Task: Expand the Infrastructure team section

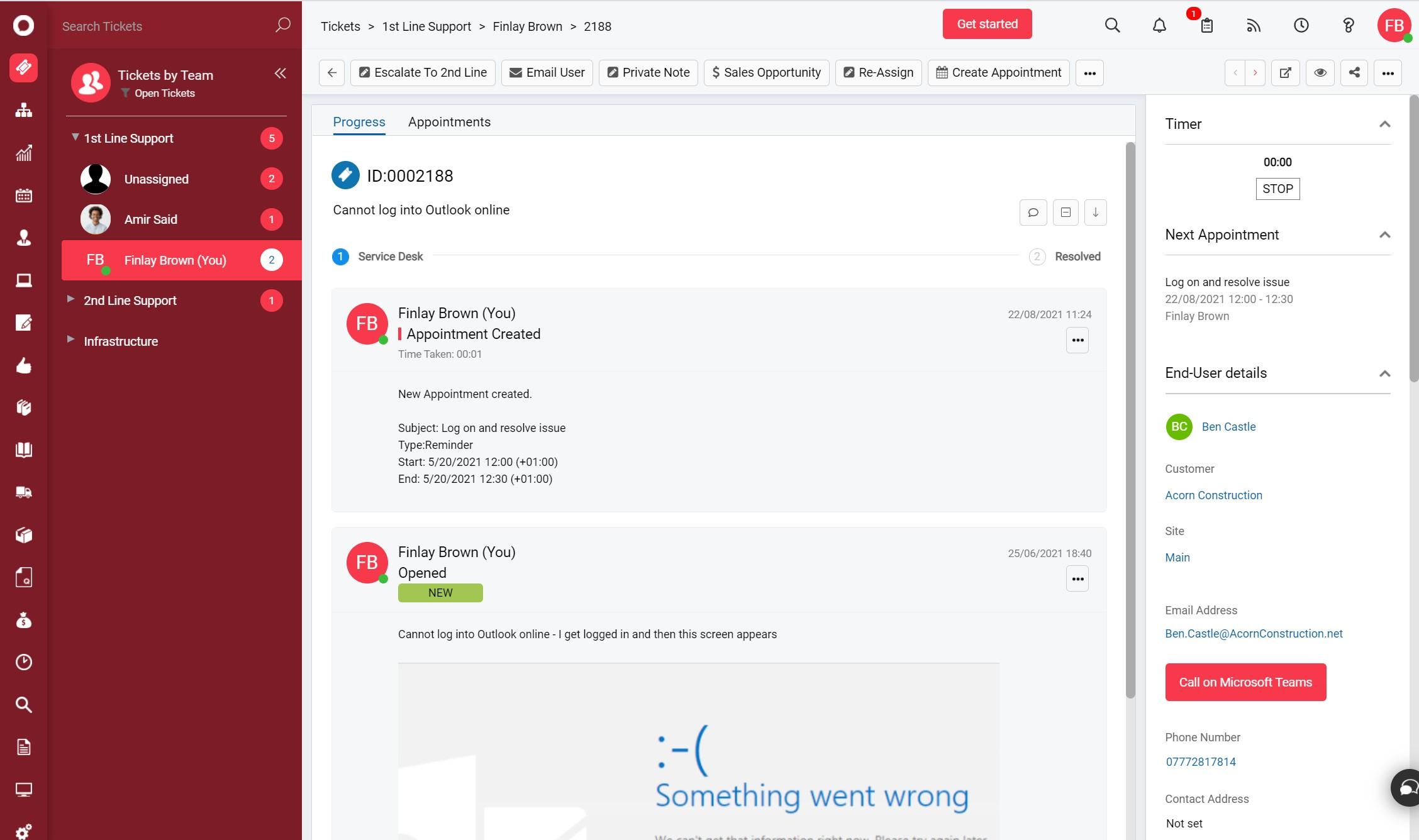Action: (71, 341)
